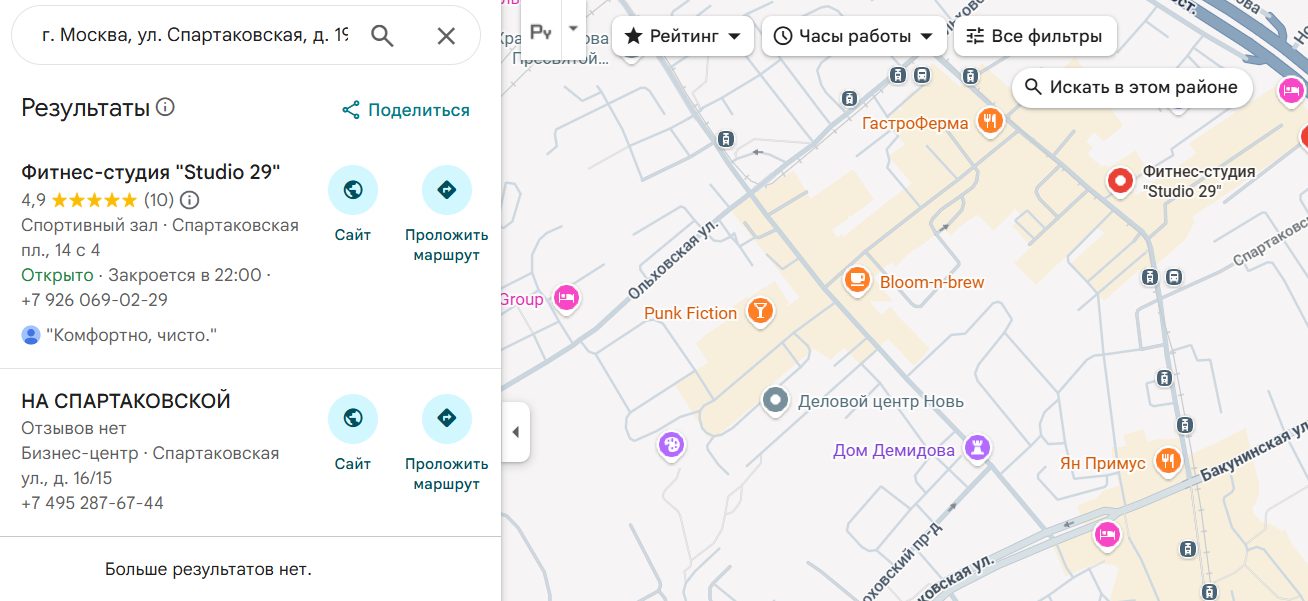Clear the search query with X icon
The width and height of the screenshot is (1308, 601).
click(x=446, y=36)
